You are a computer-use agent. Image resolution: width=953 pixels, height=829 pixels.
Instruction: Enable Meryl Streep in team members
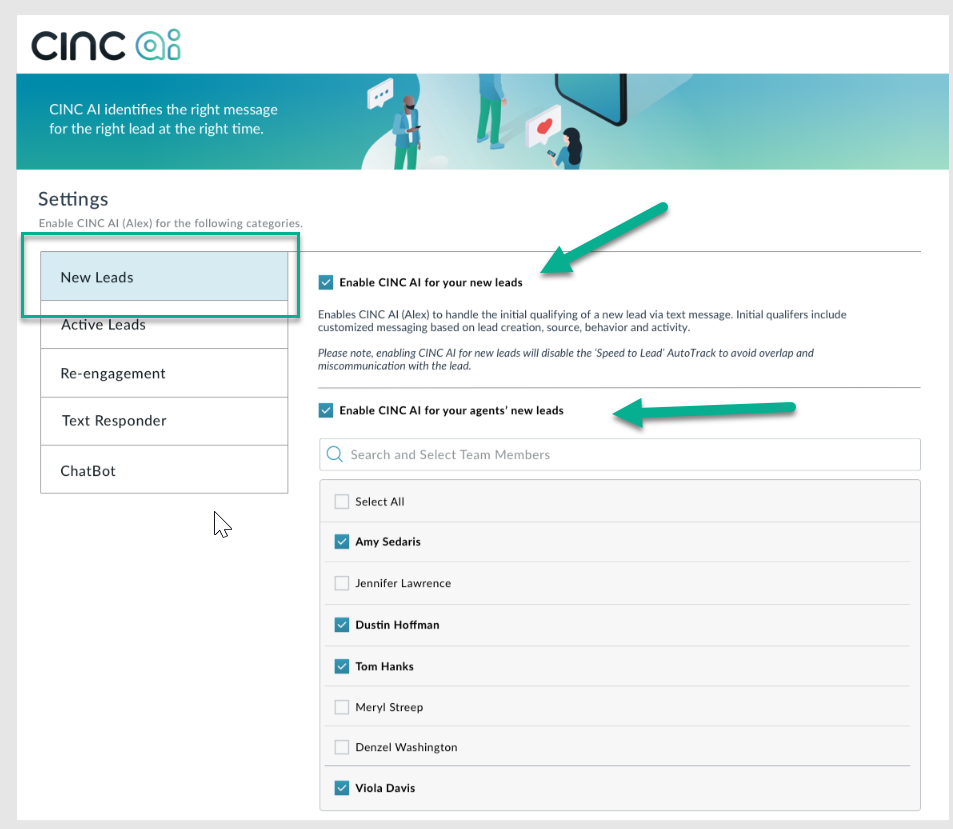[x=341, y=706]
